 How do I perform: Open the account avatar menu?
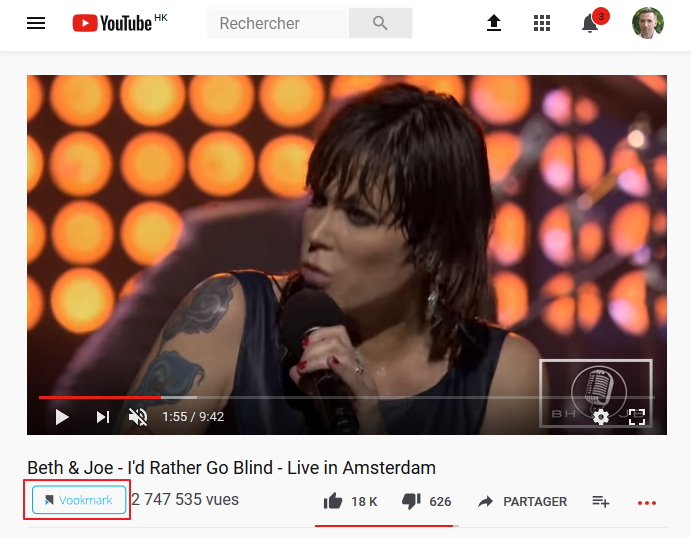tap(647, 23)
